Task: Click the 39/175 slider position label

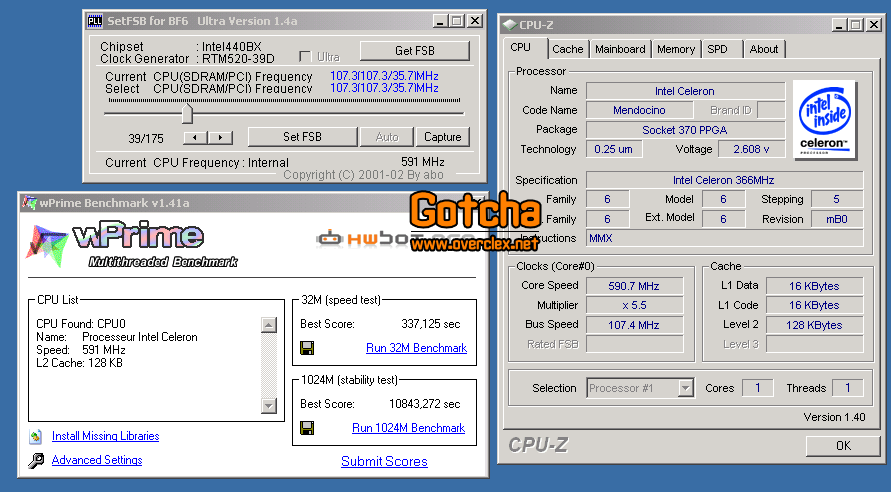Action: (x=146, y=139)
